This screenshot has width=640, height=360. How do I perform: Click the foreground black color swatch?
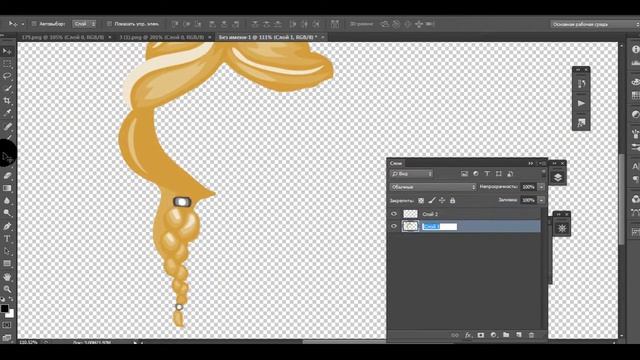tap(4, 309)
